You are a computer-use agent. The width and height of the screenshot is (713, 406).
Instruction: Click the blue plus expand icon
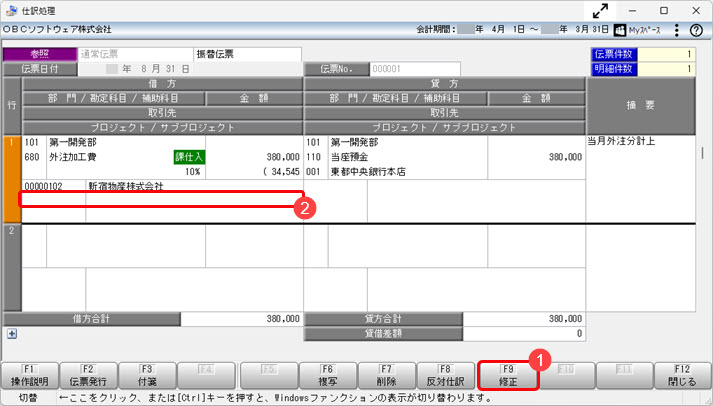click(12, 334)
